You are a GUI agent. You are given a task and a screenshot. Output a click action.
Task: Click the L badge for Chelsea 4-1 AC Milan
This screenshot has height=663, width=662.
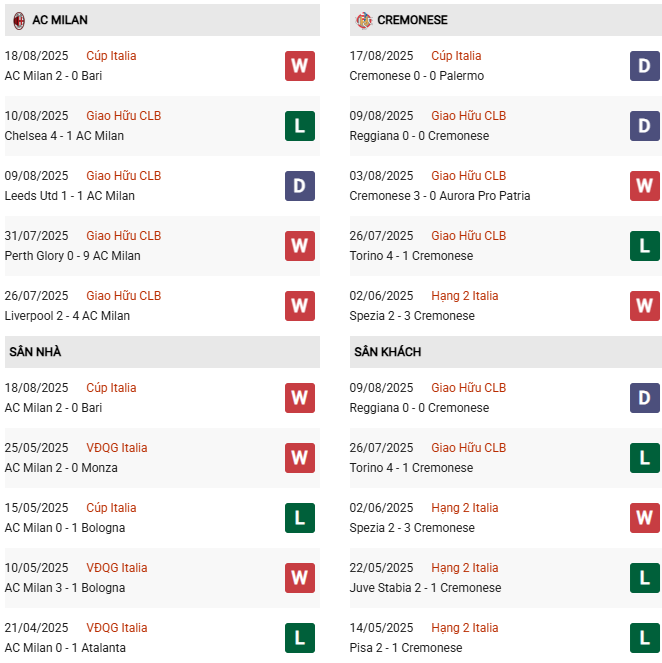tap(299, 126)
